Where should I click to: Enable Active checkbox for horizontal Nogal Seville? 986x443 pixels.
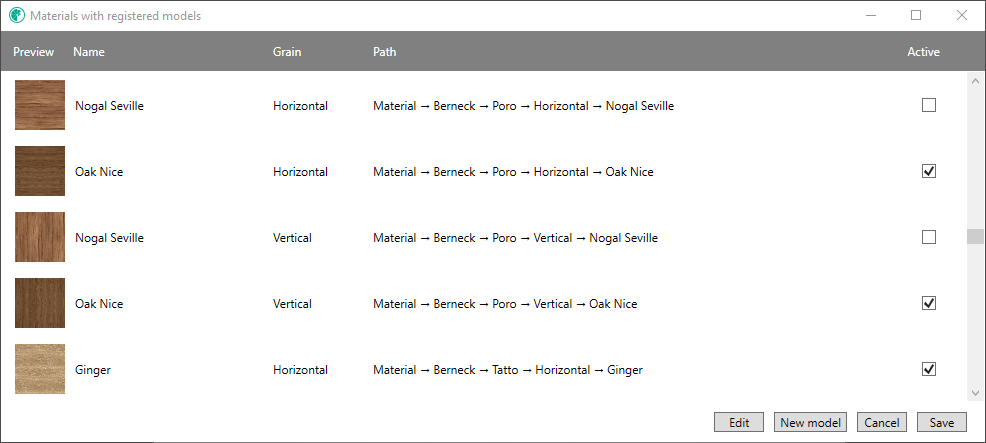[x=929, y=105]
